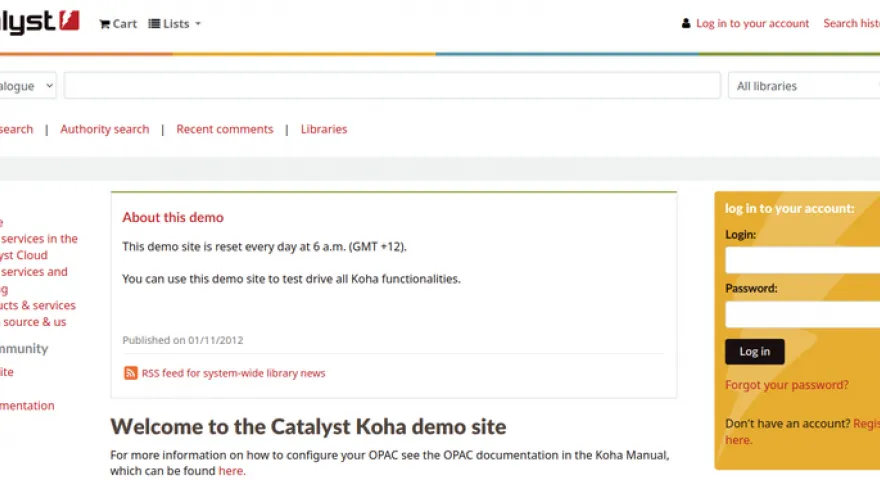This screenshot has width=880, height=480.
Task: Click the user icon beside account login
Action: (686, 24)
